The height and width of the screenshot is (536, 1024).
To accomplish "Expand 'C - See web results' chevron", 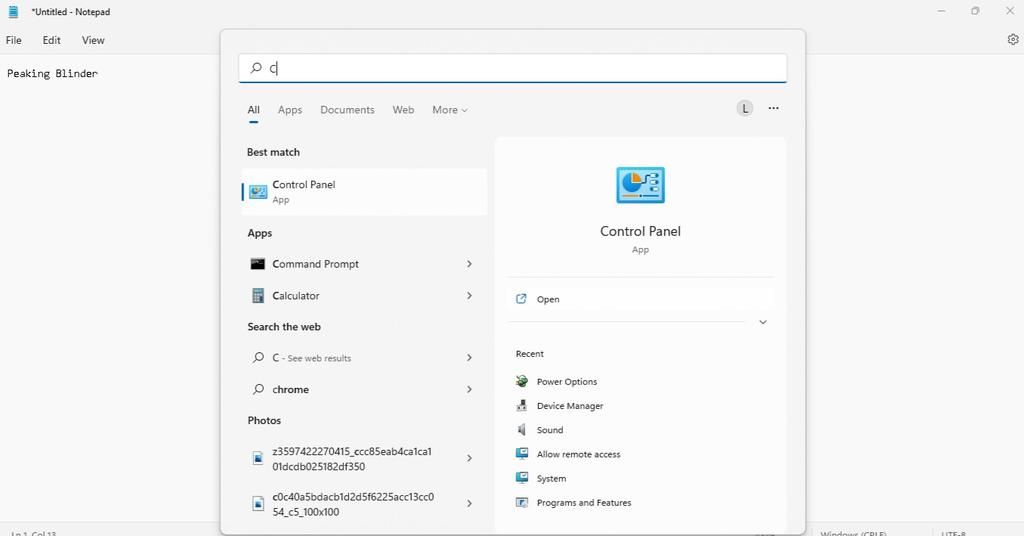I will tap(469, 357).
